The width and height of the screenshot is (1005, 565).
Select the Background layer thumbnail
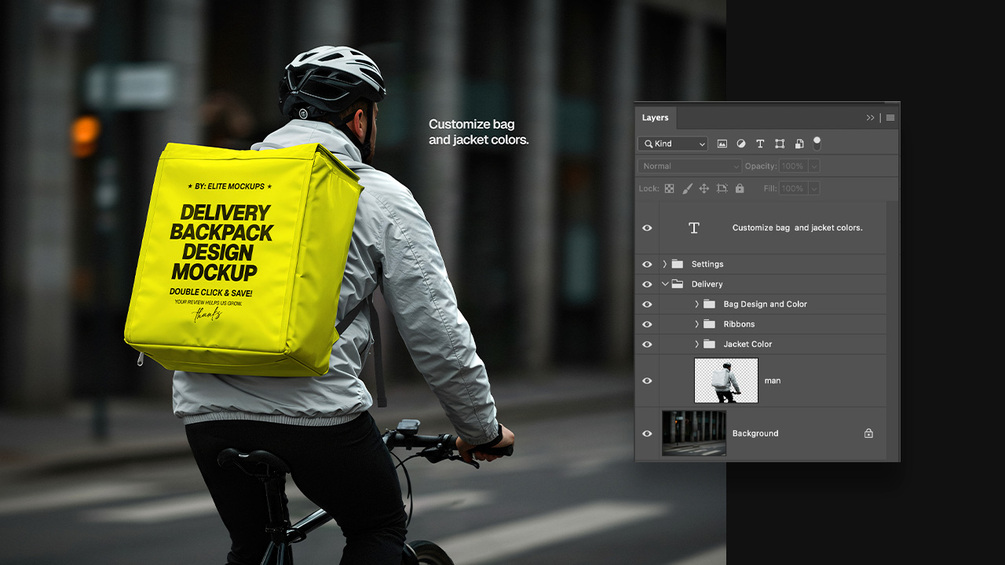click(694, 433)
